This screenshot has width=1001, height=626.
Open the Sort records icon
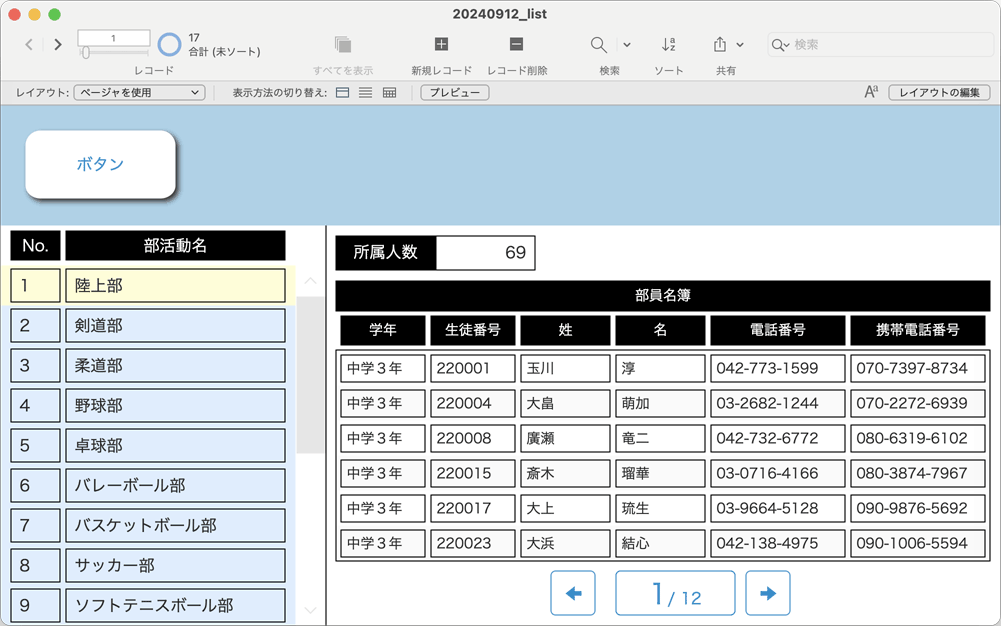[x=668, y=44]
